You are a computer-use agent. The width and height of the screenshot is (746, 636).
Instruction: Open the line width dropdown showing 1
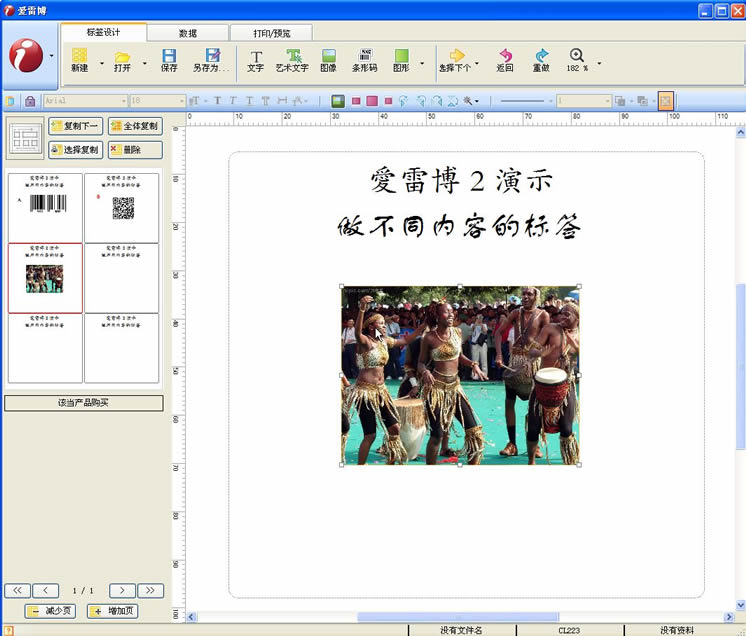pyautogui.click(x=607, y=101)
